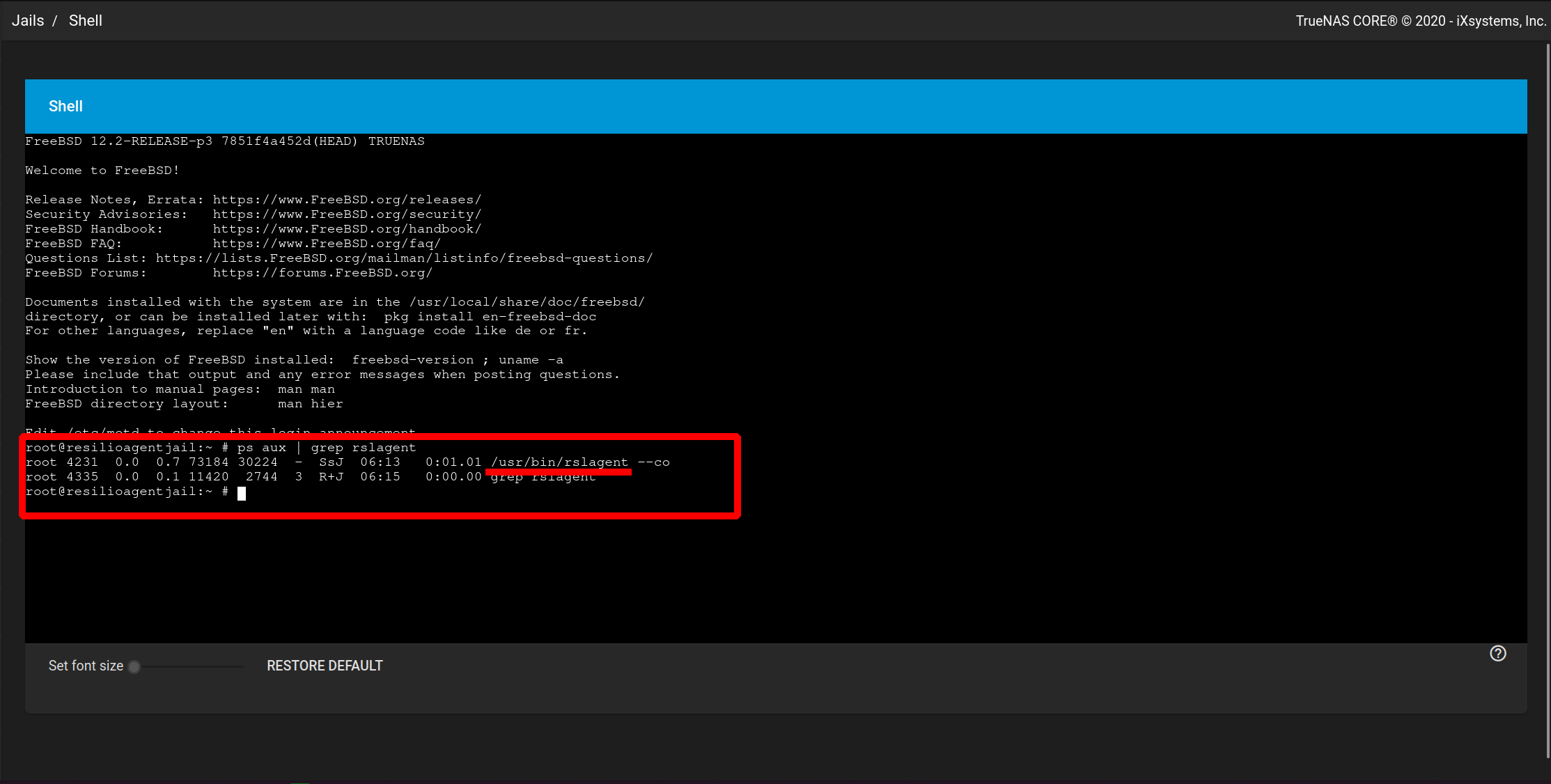This screenshot has height=784, width=1551.
Task: Click the Set font size label
Action: [x=86, y=666]
